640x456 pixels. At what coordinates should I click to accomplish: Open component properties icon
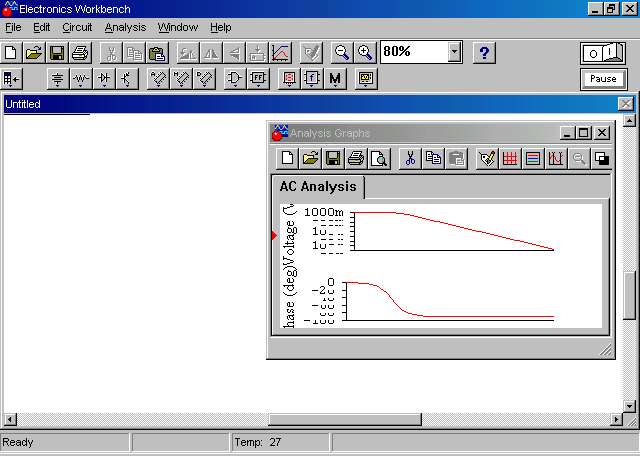coord(311,53)
